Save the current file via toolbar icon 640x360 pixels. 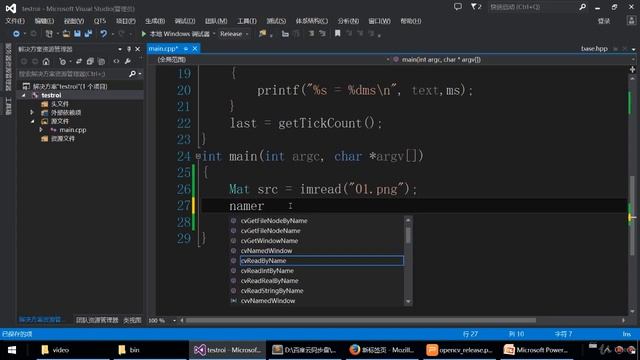point(77,34)
